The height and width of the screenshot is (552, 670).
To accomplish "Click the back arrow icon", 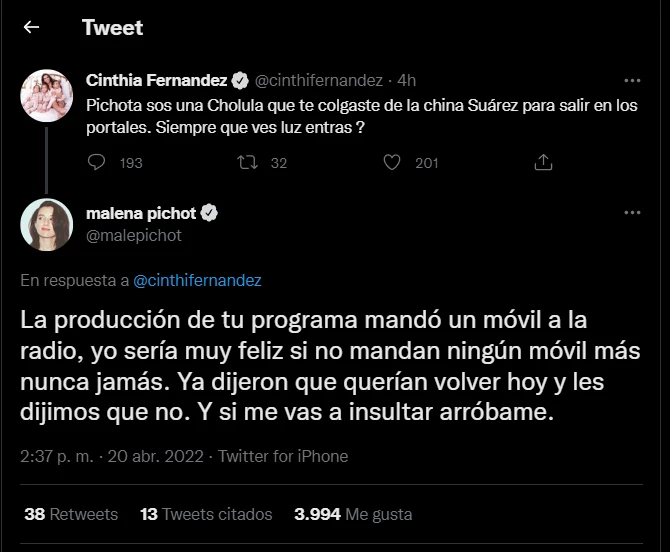I will [31, 28].
